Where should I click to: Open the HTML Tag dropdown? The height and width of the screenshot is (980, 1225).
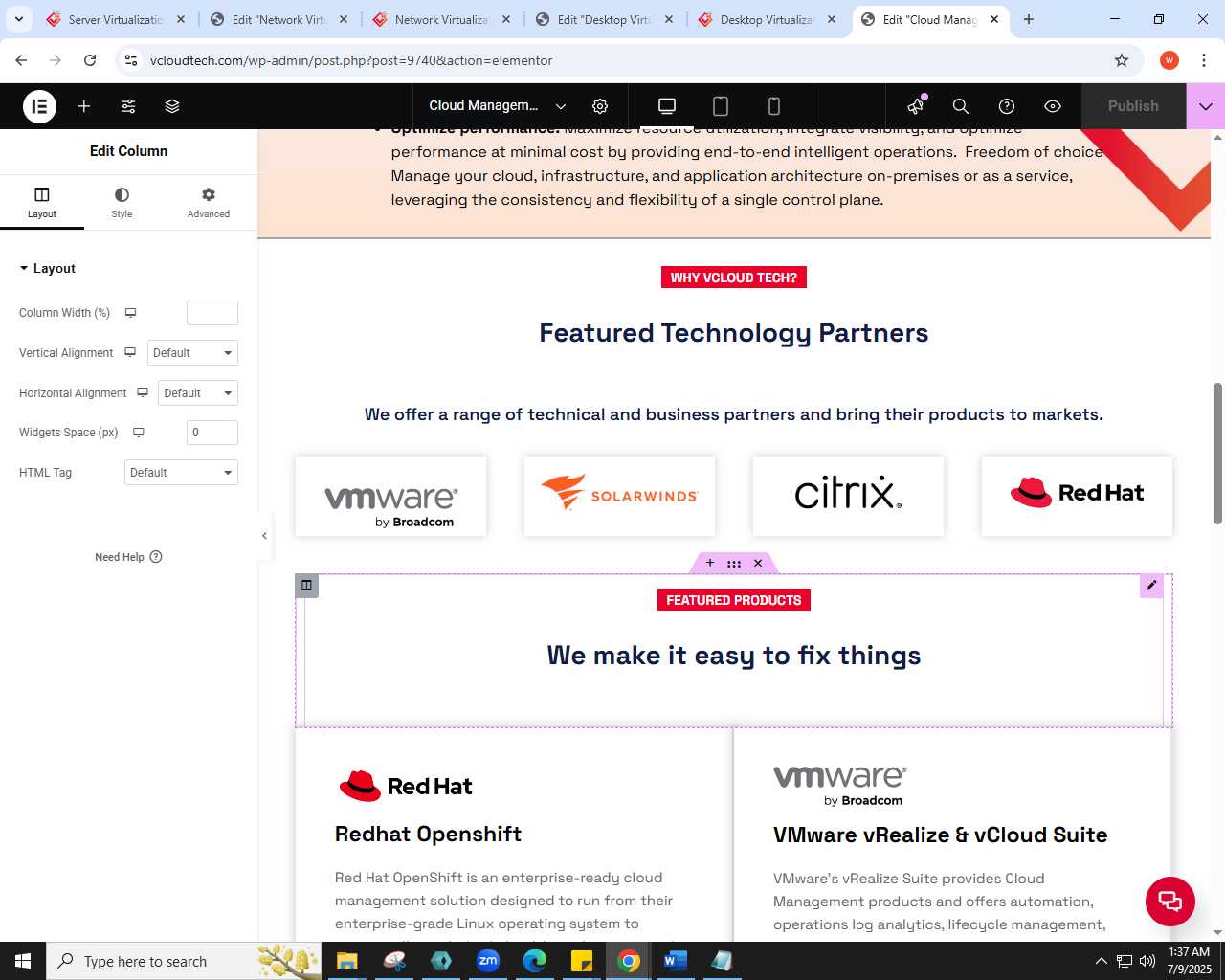click(x=181, y=473)
